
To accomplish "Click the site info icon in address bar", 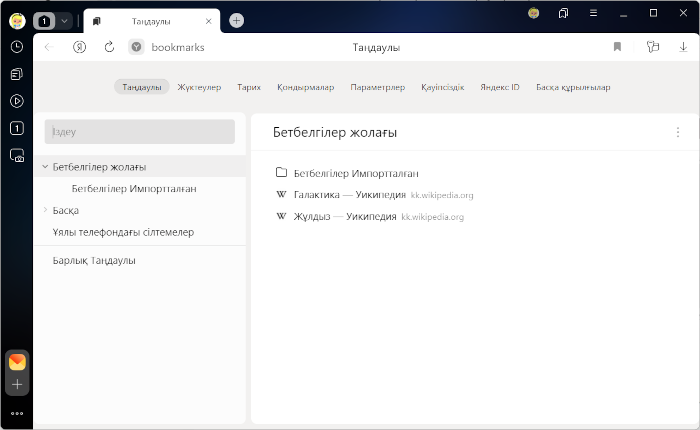I will pos(137,47).
